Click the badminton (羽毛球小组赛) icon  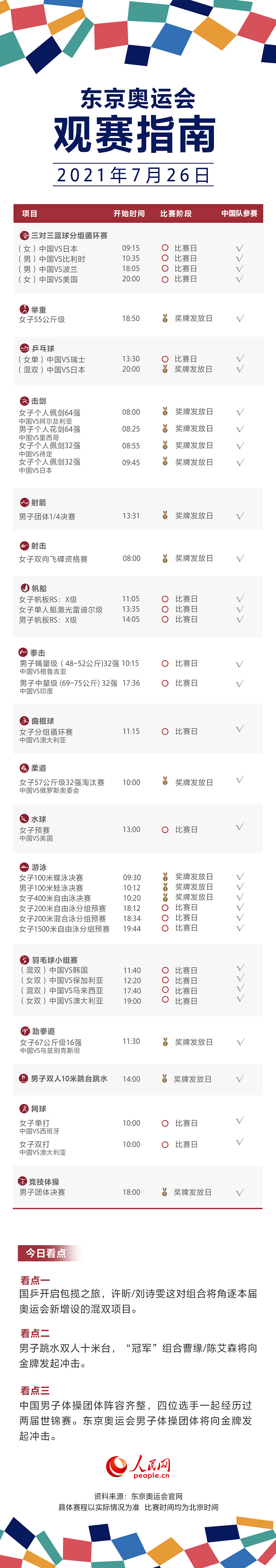[x=25, y=960]
